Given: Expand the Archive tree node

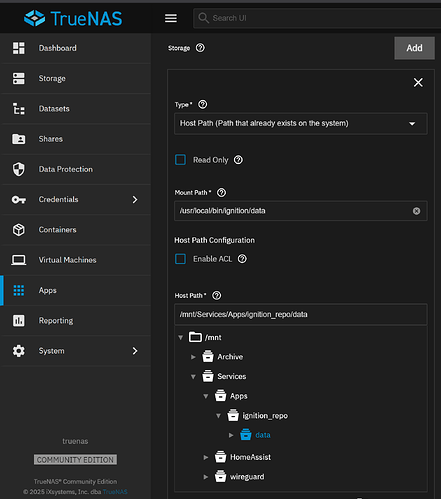Looking at the screenshot, I should (x=193, y=357).
